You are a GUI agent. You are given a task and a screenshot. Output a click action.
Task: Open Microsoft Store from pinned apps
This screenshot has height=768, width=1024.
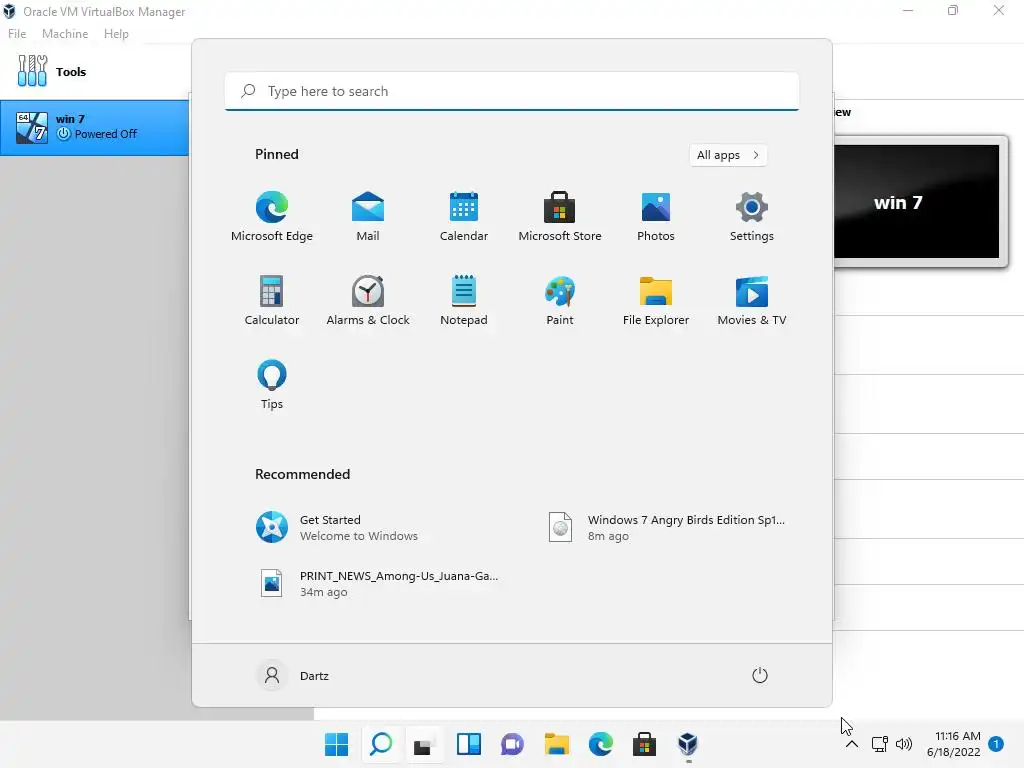click(x=560, y=217)
